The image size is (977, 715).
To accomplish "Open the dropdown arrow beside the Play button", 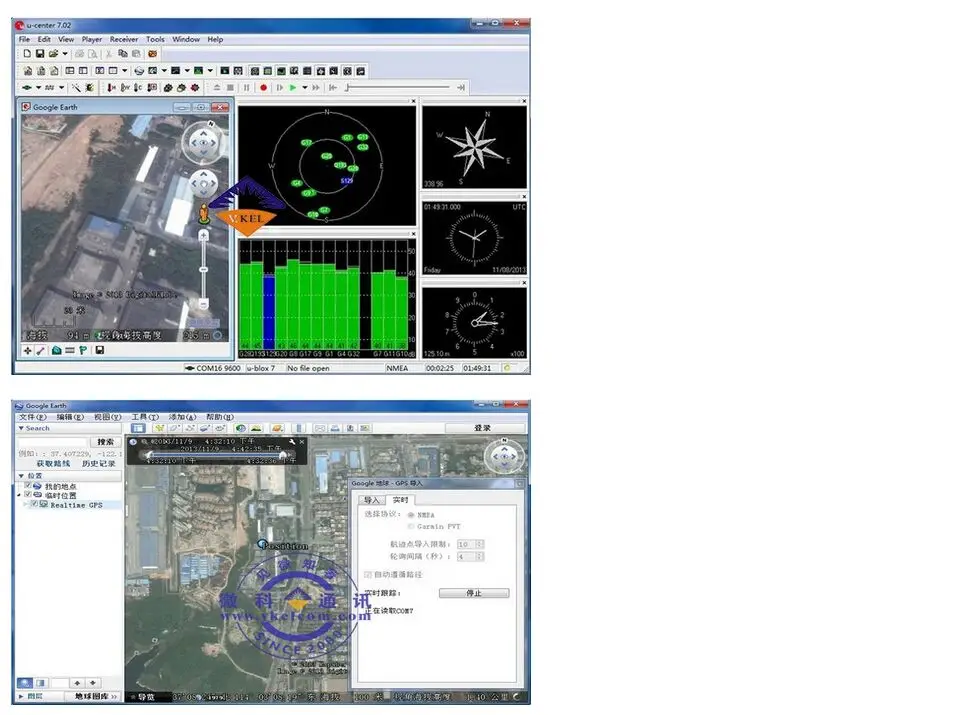I will tap(304, 88).
